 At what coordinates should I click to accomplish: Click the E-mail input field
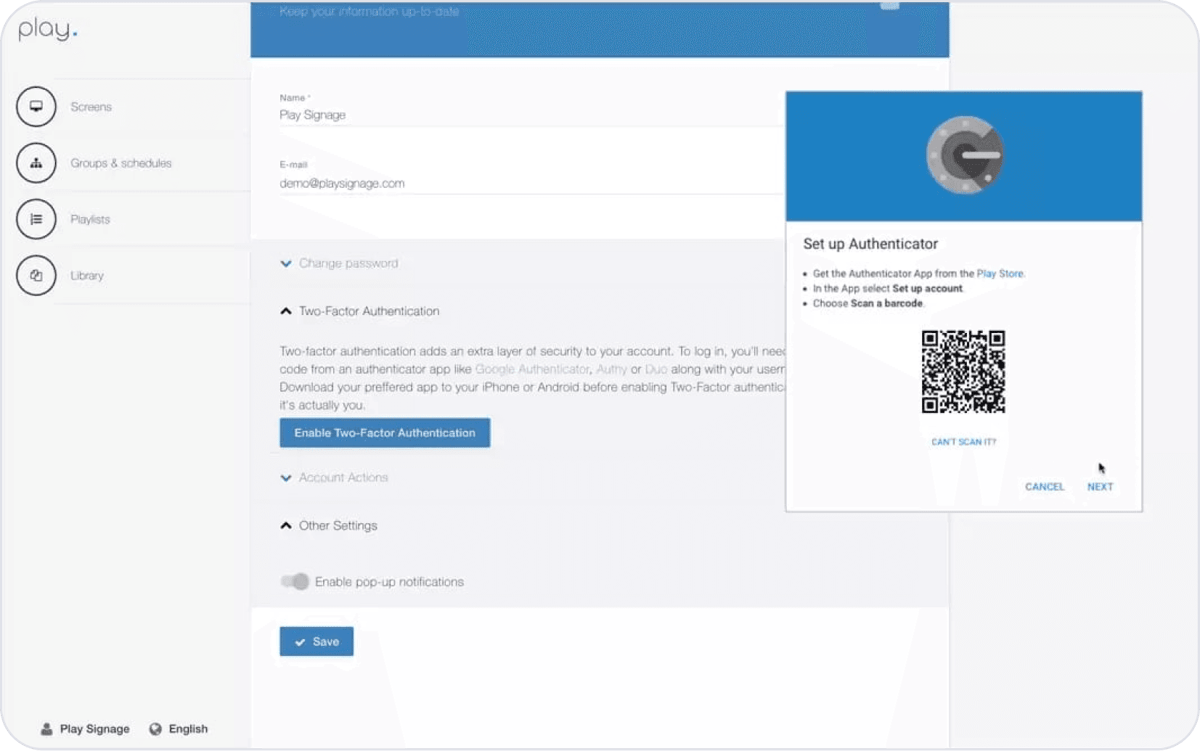(530, 183)
